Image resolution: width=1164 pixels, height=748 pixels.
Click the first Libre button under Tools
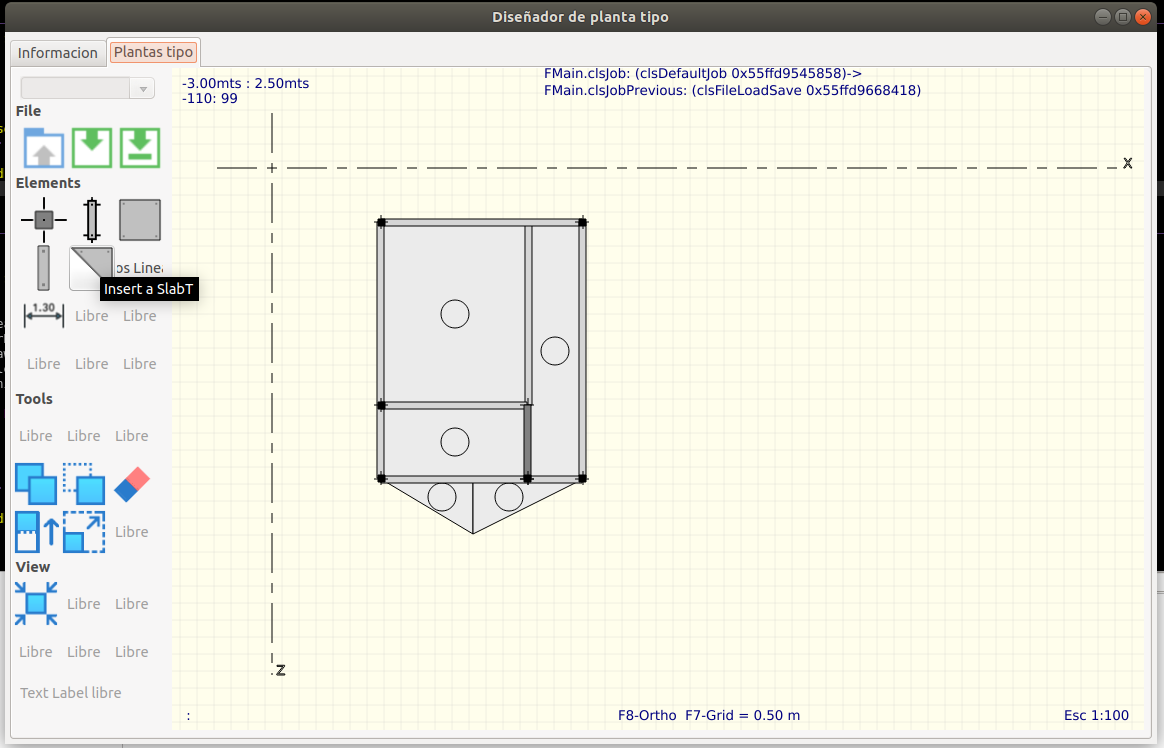pyautogui.click(x=36, y=436)
